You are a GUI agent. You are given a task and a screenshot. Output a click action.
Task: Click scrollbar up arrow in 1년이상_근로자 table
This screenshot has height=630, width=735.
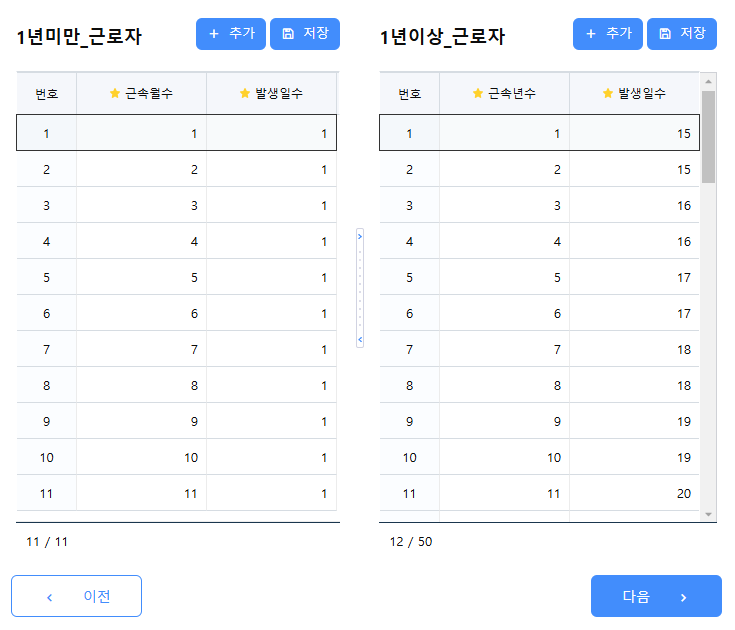[709, 81]
